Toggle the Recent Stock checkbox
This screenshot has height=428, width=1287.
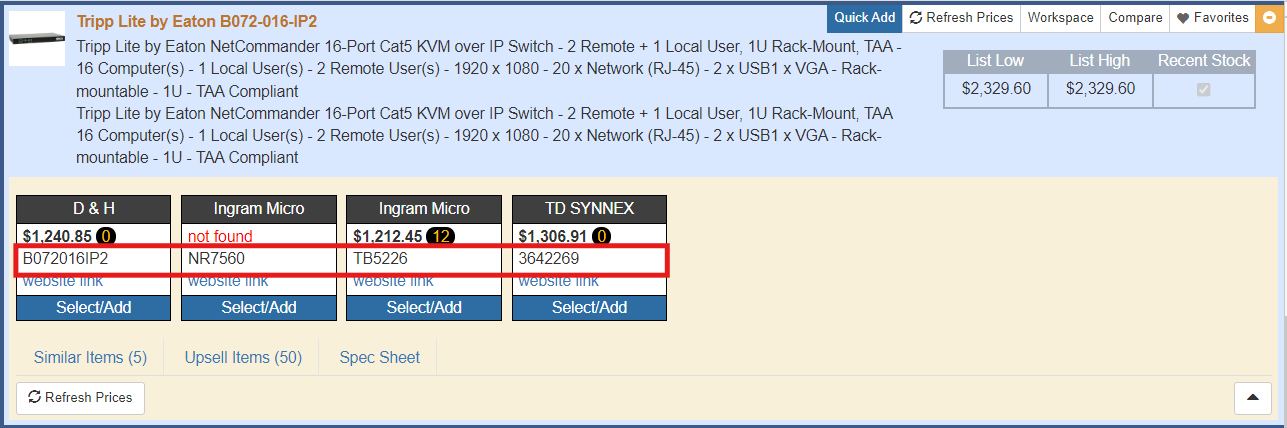click(1203, 89)
